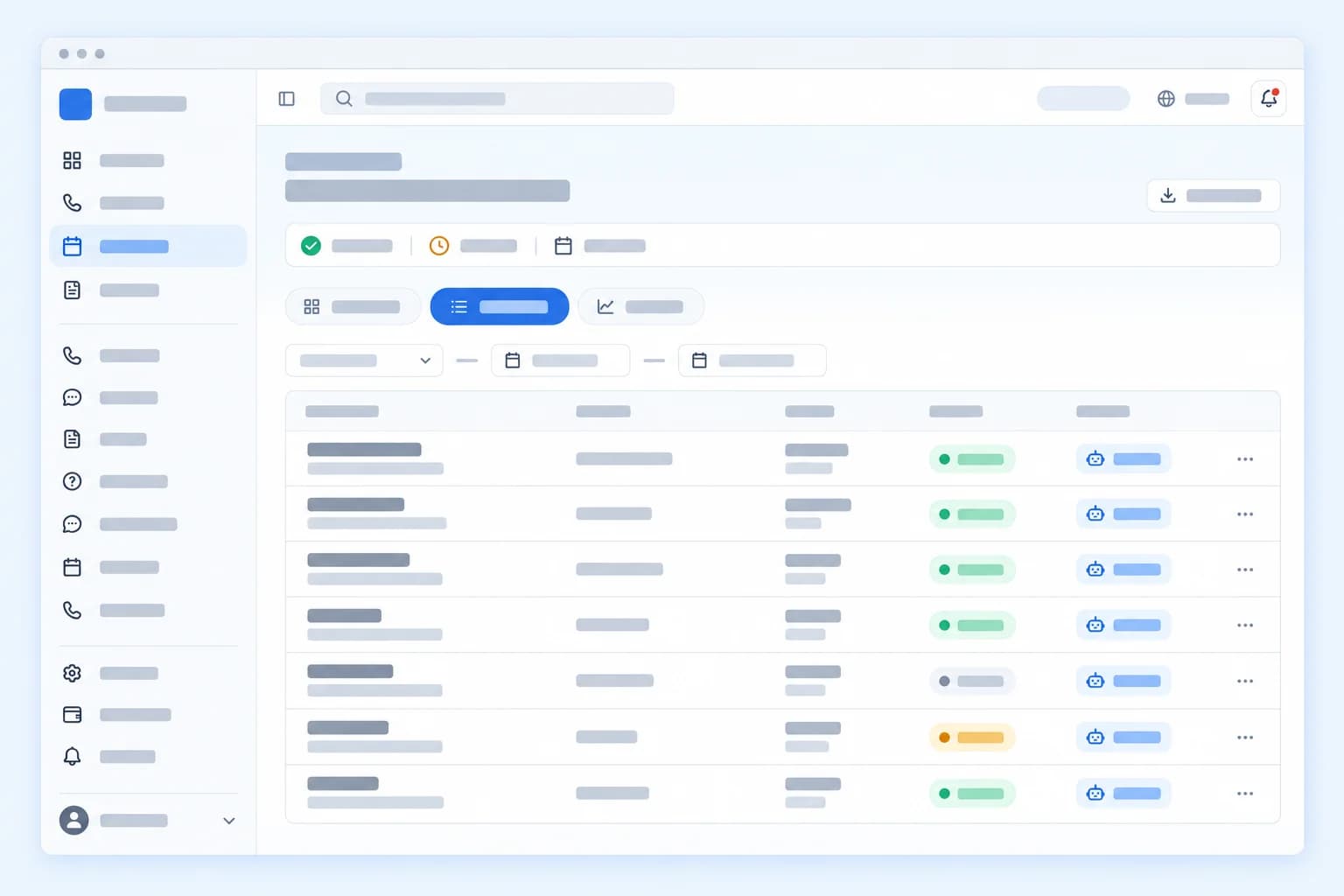Click the pill button left of globe
This screenshot has height=896, width=1344.
1083,99
